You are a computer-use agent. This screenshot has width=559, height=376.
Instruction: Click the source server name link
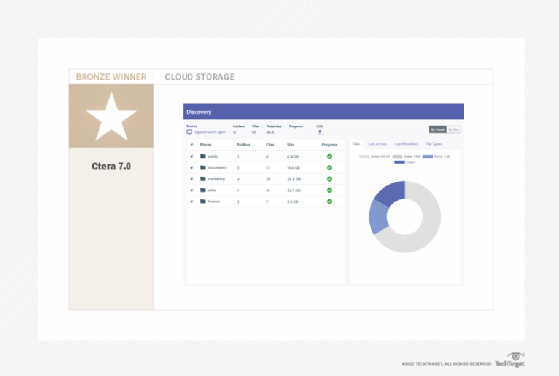point(210,132)
